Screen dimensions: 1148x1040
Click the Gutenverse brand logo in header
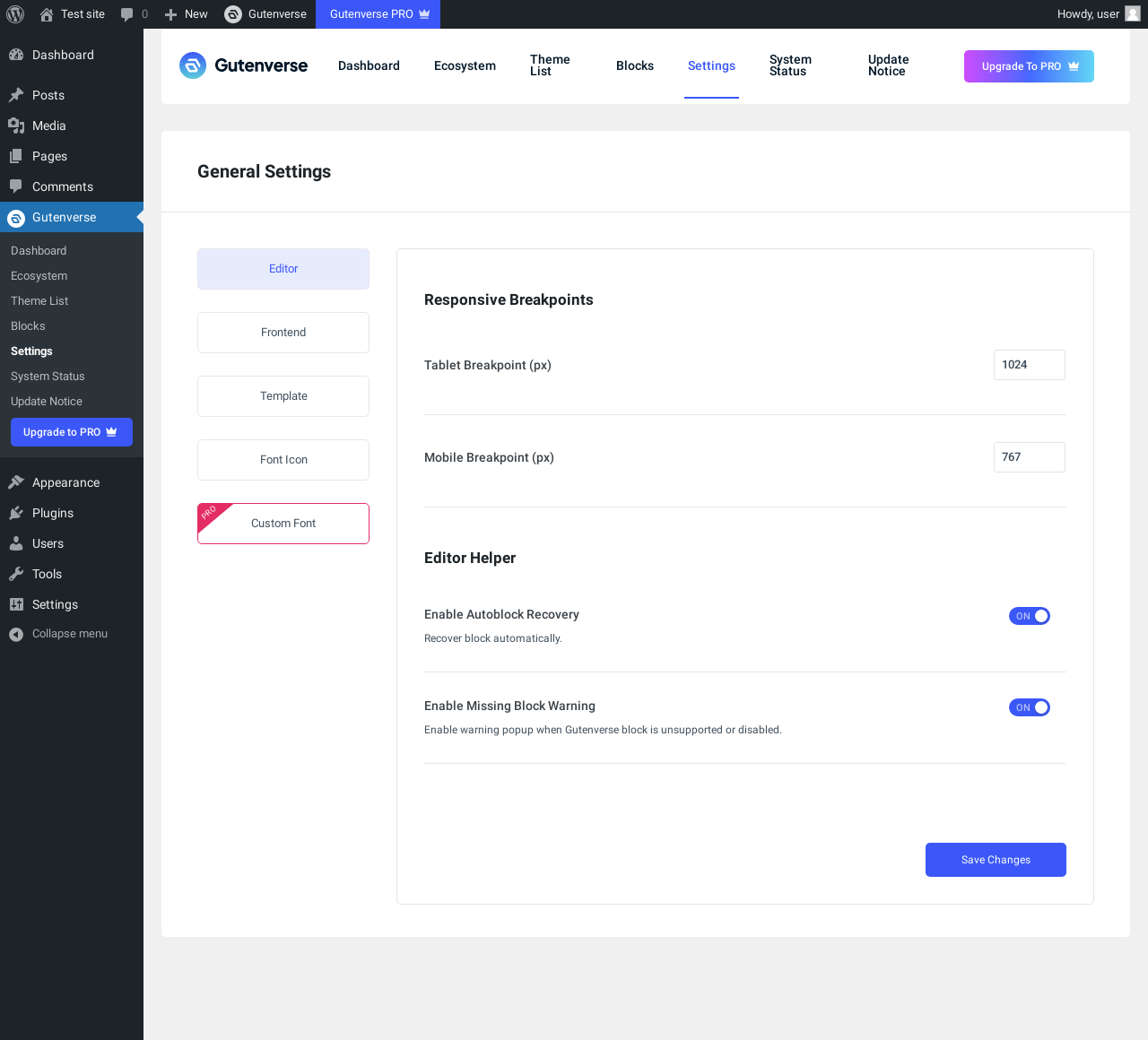pos(244,65)
